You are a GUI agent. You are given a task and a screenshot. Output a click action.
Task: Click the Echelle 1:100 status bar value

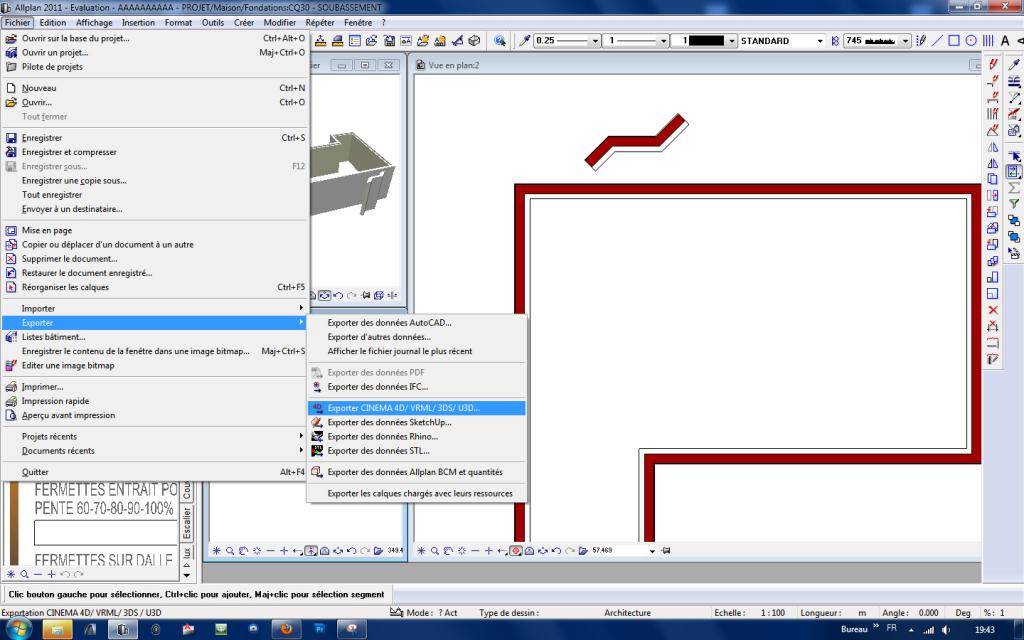point(773,613)
